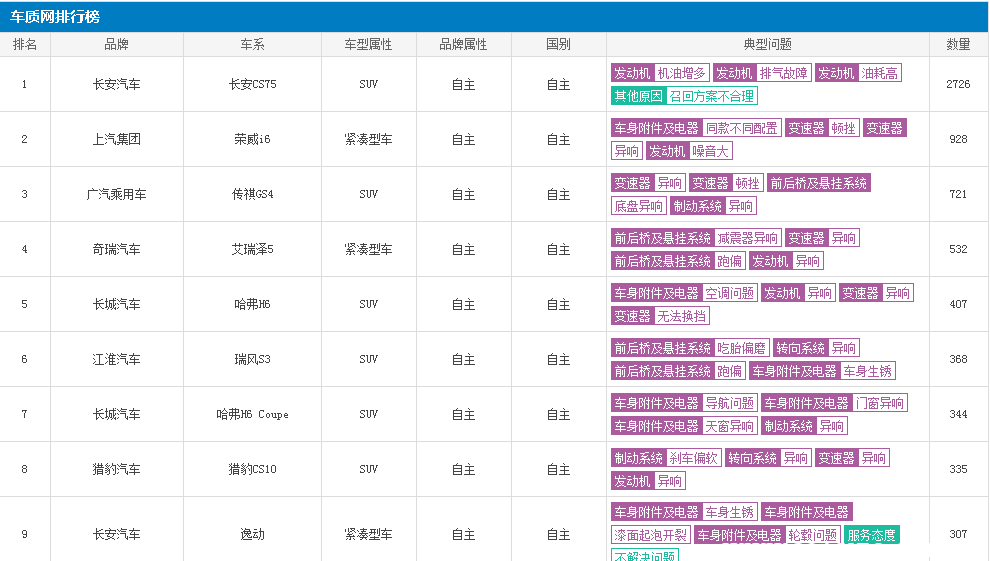Click the 刹车偏软 tag
The width and height of the screenshot is (990, 561).
pos(693,458)
